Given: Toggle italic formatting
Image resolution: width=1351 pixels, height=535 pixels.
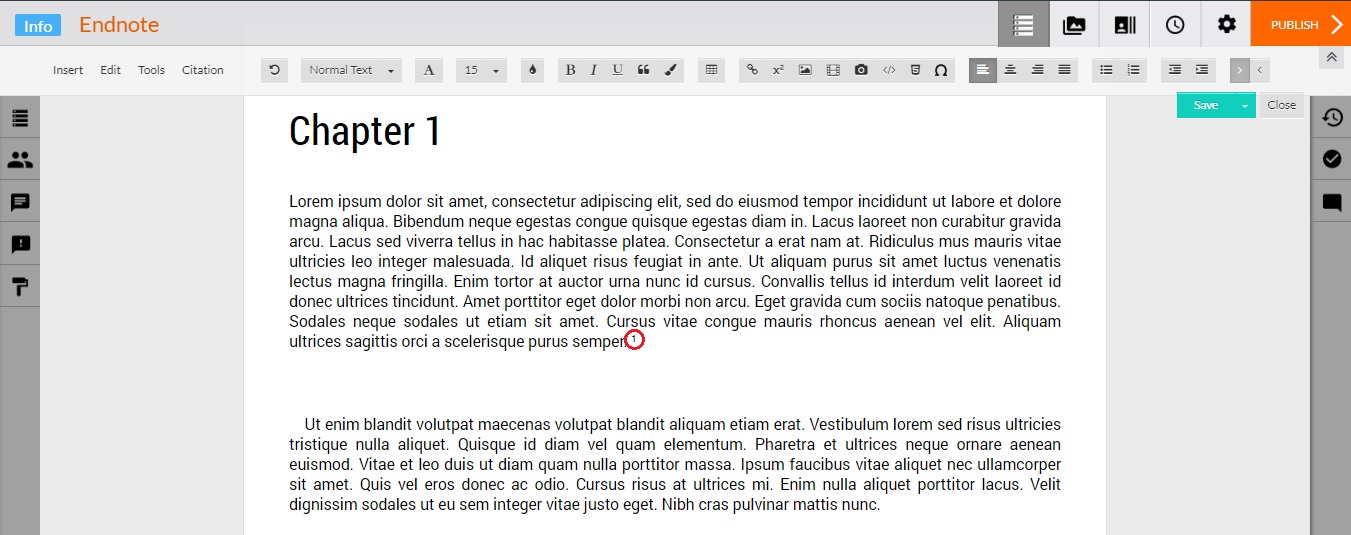Looking at the screenshot, I should click(x=594, y=70).
